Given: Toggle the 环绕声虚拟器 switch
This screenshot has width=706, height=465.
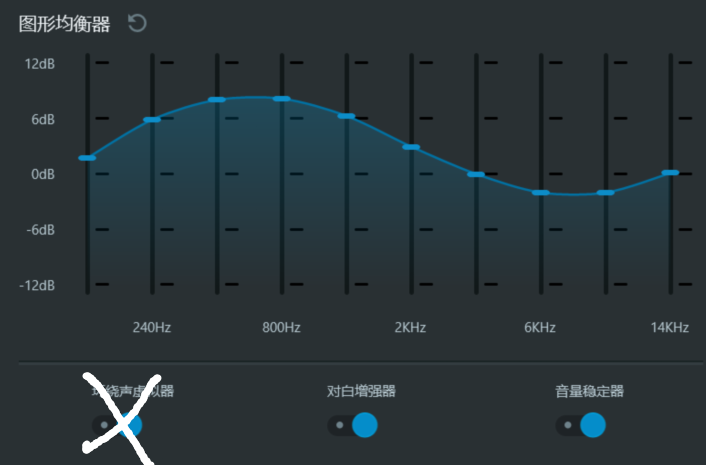Looking at the screenshot, I should [x=118, y=425].
